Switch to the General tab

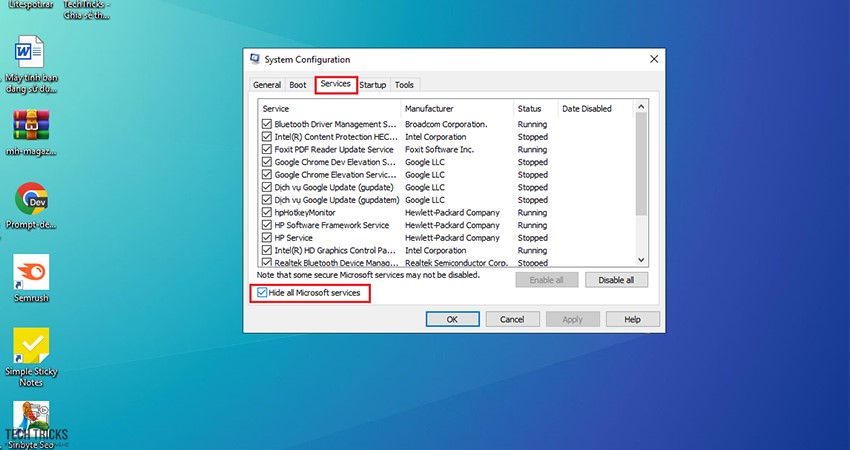click(267, 85)
